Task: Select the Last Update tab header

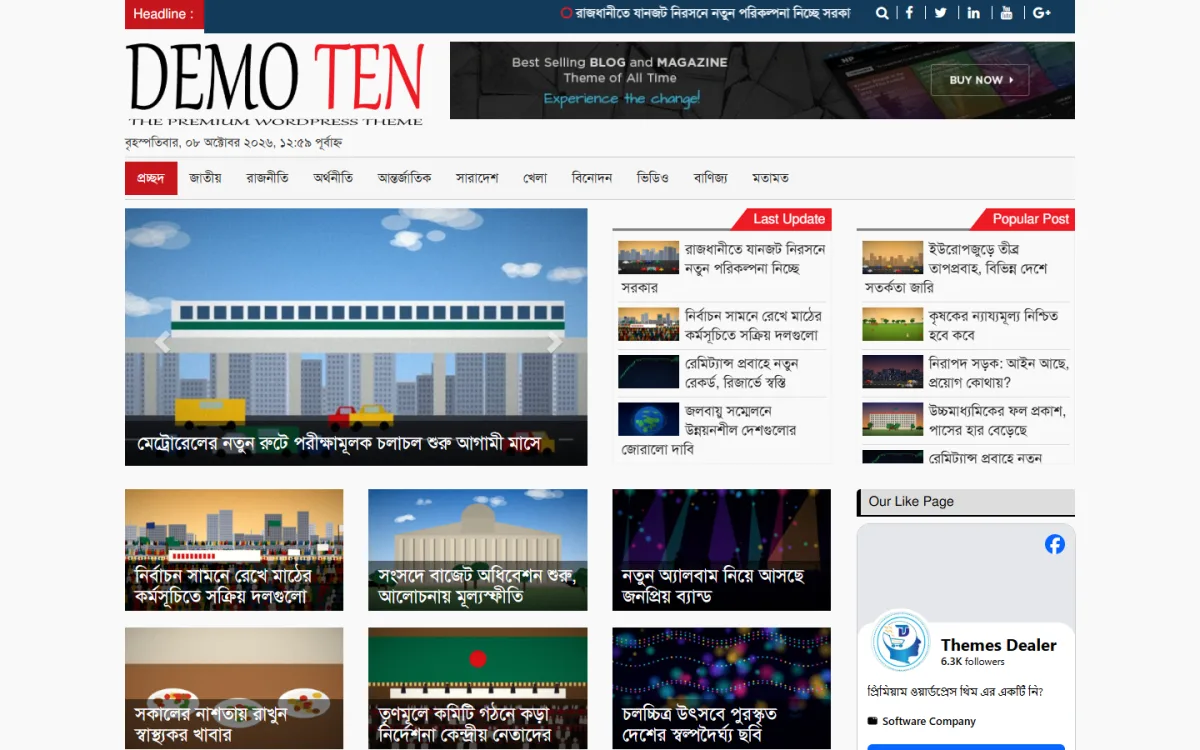Action: 788,219
